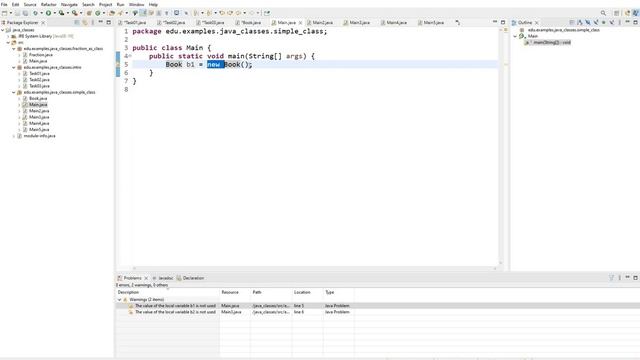Select module-info.java in Package Explorer
640x360 pixels.
point(39,136)
